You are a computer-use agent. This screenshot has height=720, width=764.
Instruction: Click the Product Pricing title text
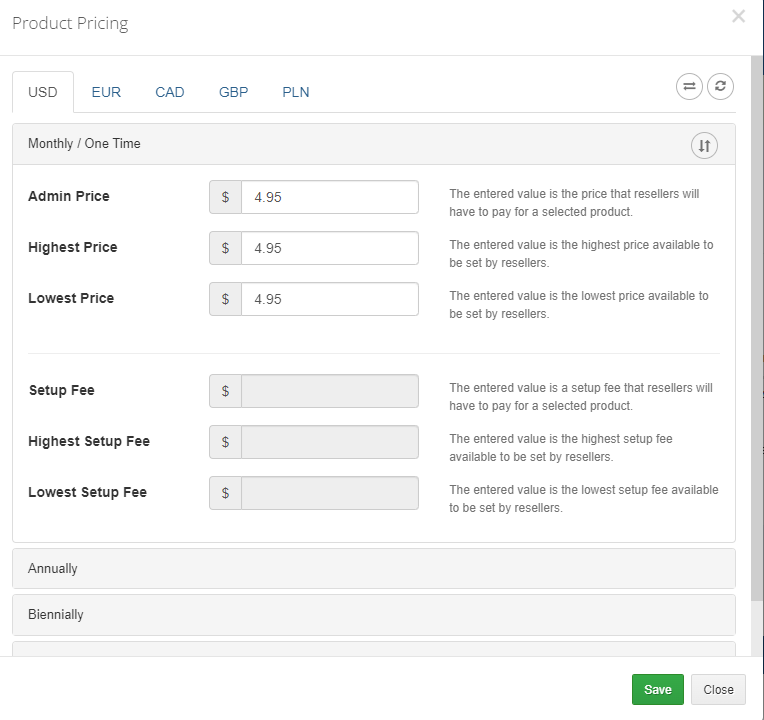click(70, 23)
